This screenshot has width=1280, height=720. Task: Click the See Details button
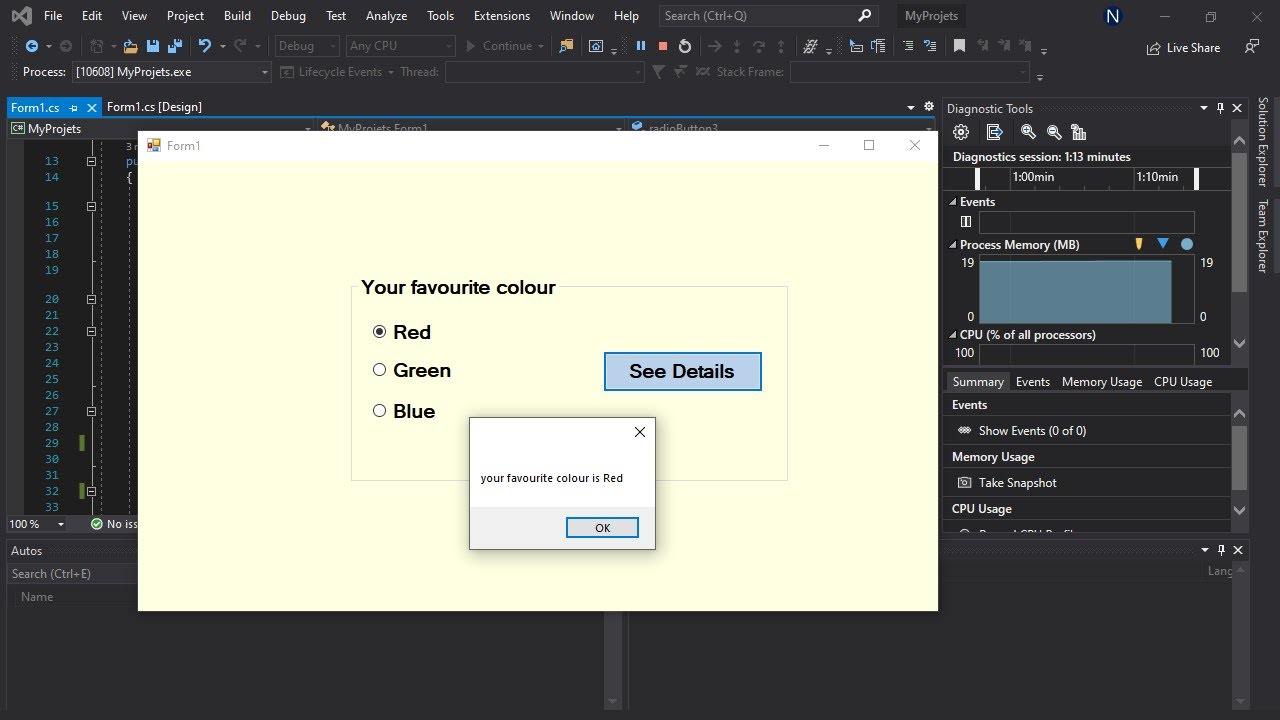pos(682,371)
